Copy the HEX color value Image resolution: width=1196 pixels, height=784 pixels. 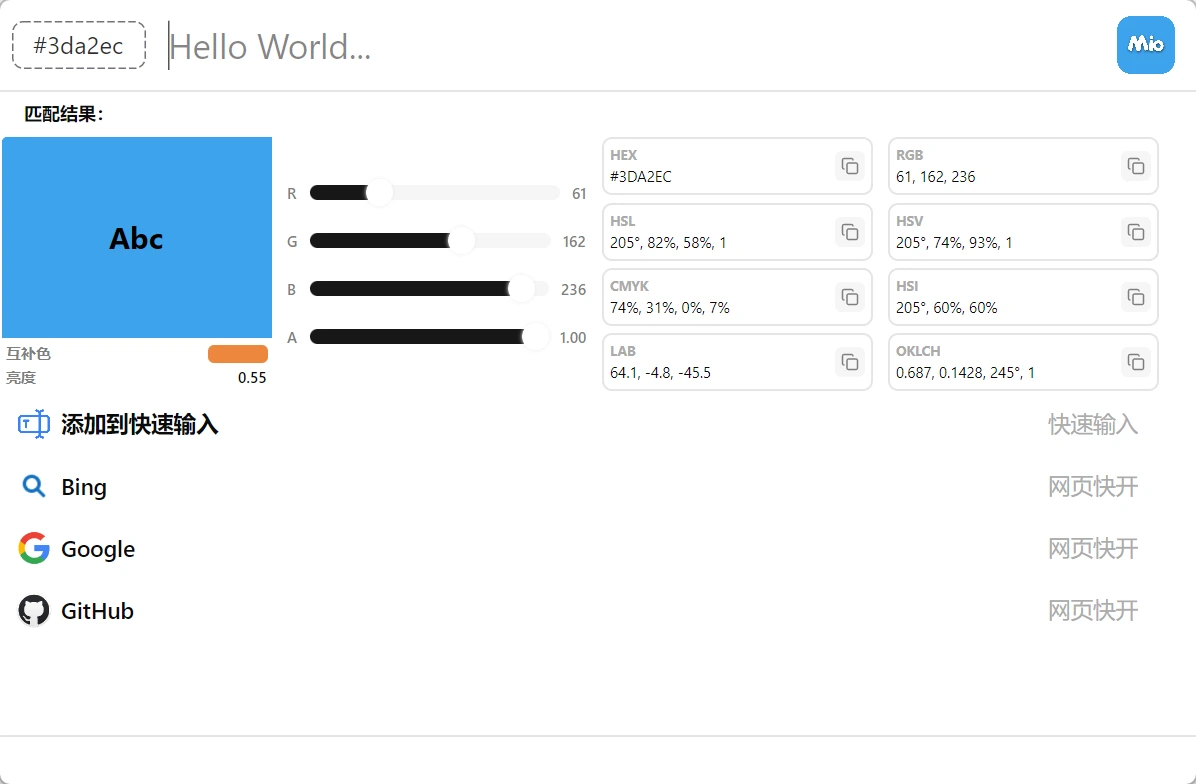849,166
